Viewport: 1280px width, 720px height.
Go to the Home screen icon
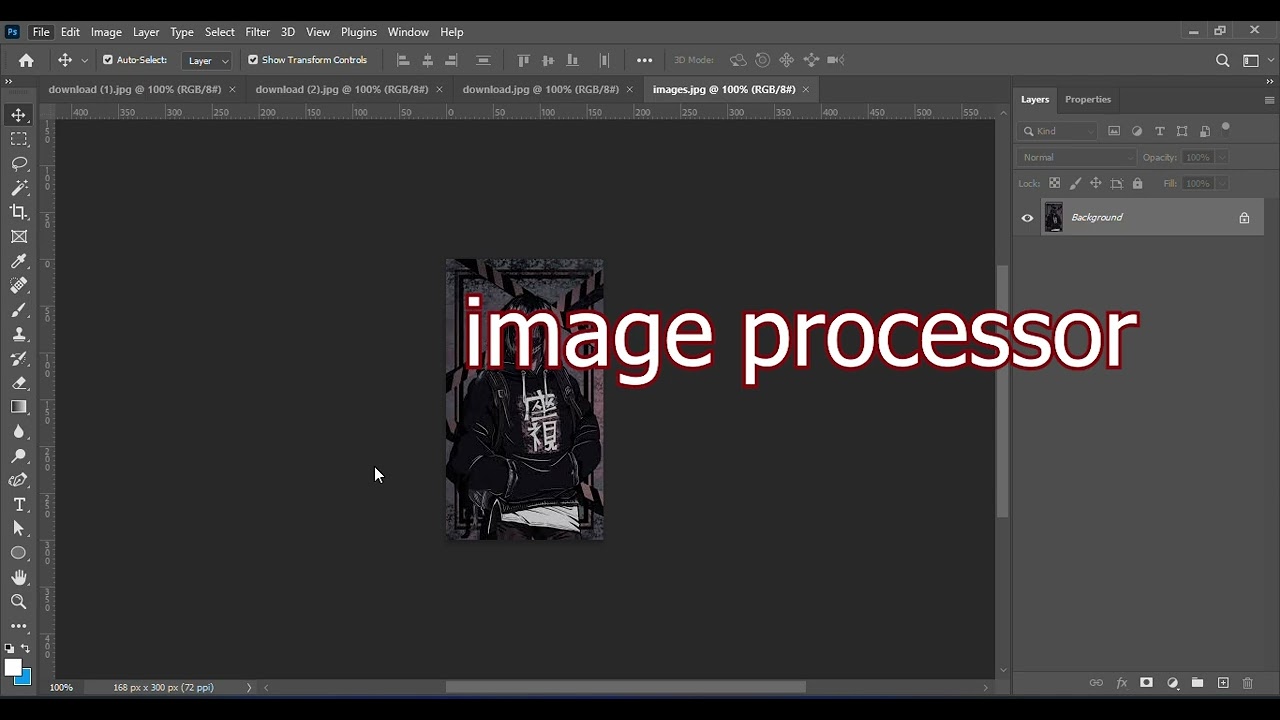[26, 60]
